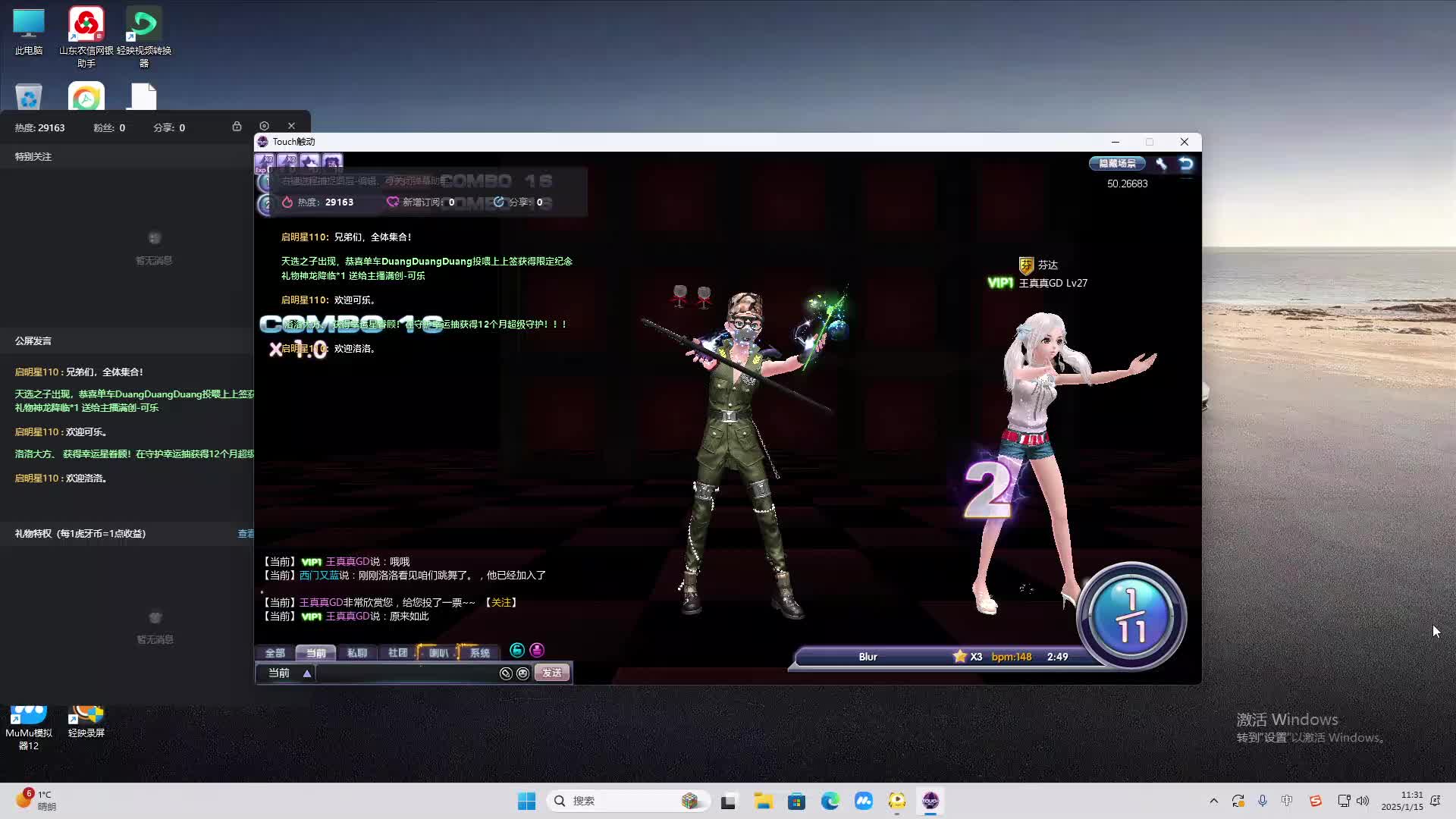Screen dimensions: 1456x819
Task: Toggle the 隐藏场景 hide scene button
Action: (1117, 163)
